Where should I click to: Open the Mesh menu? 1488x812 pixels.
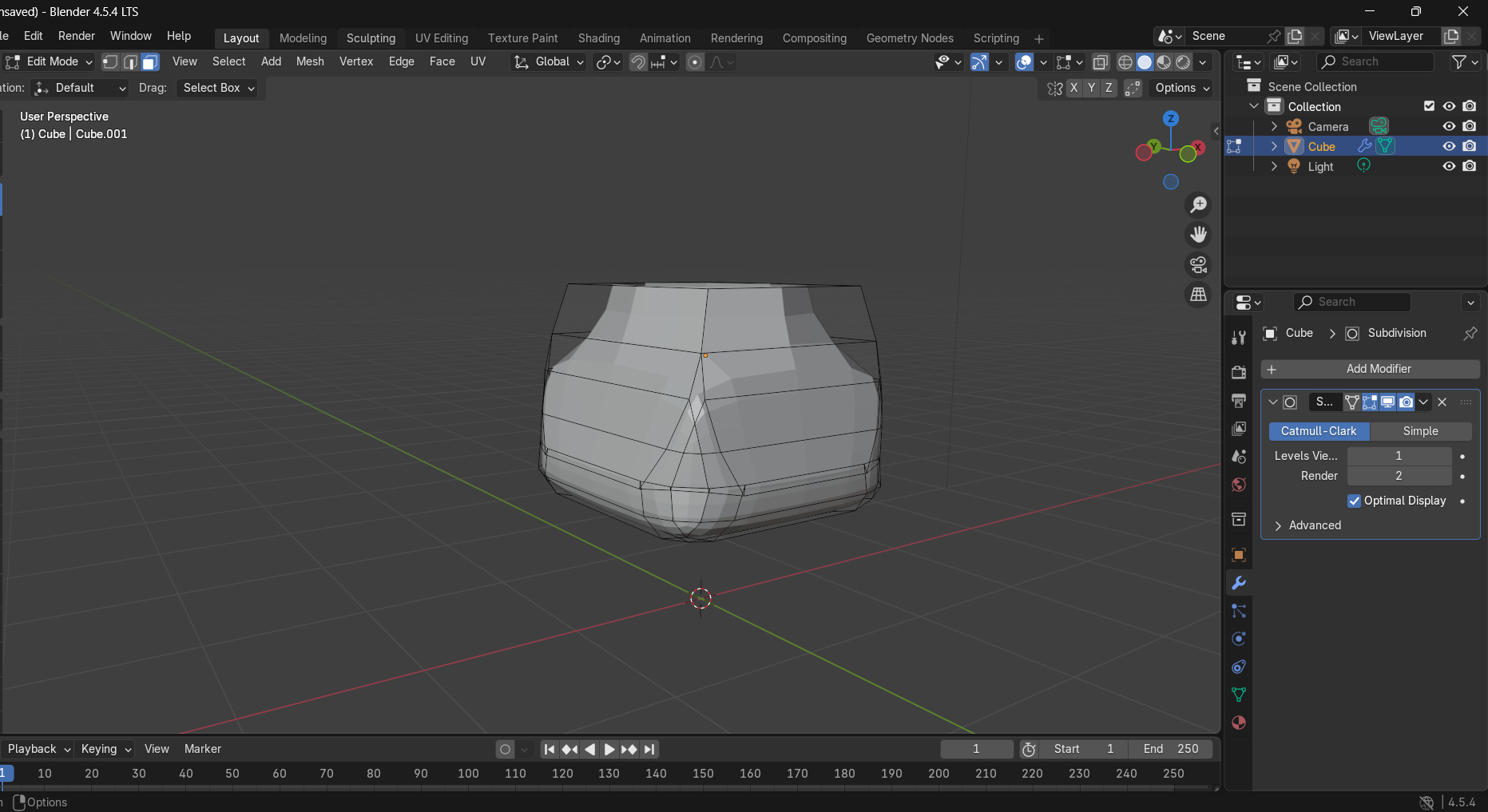point(310,61)
